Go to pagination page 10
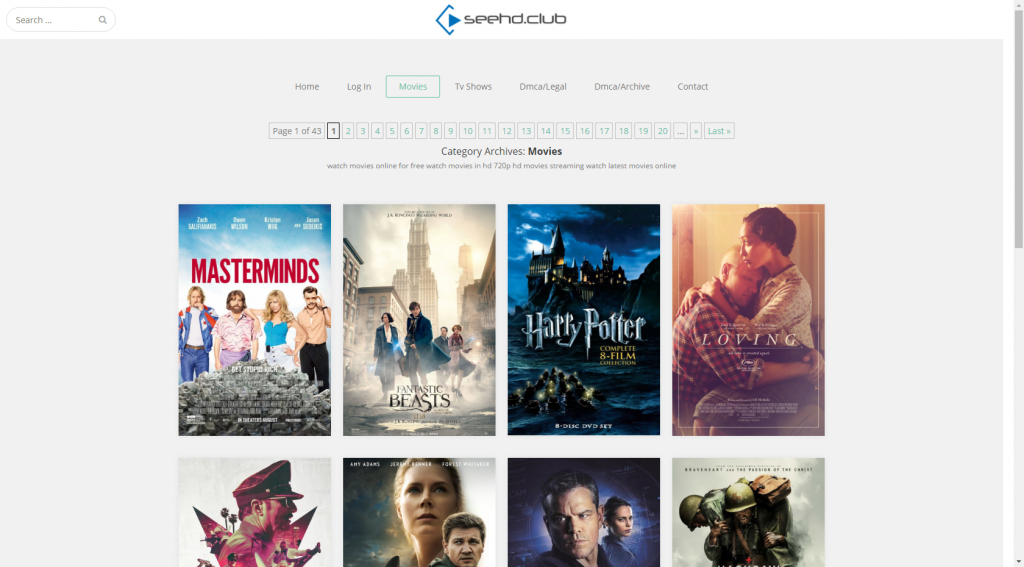1024x567 pixels. pyautogui.click(x=468, y=131)
